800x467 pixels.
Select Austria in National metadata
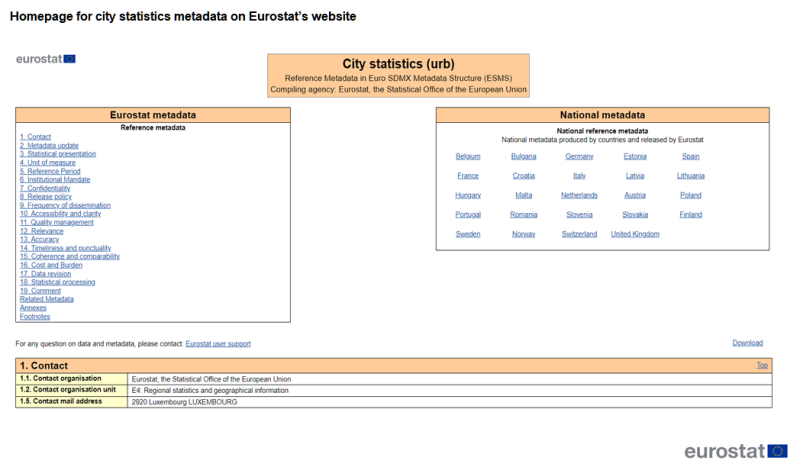[x=635, y=195]
